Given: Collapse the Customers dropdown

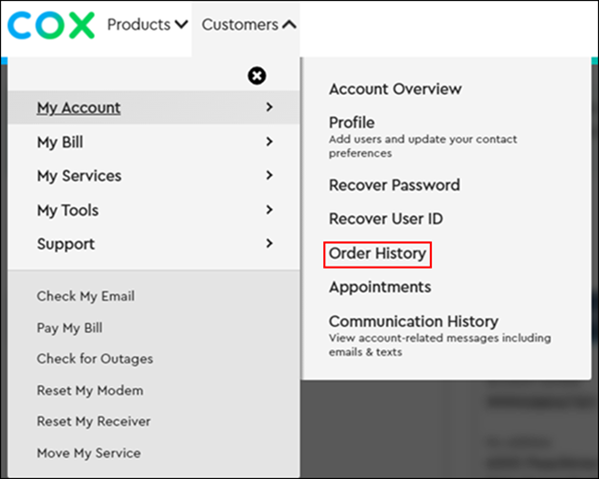Looking at the screenshot, I should [x=249, y=25].
